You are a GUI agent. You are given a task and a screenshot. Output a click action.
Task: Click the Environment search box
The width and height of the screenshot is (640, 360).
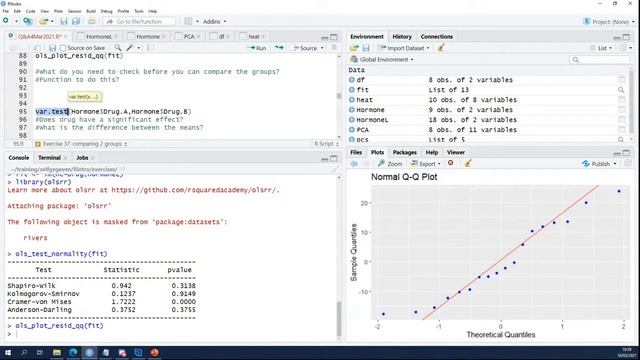pos(599,60)
